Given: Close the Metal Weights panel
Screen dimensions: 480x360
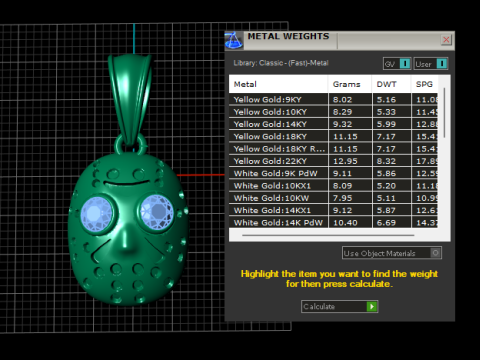Looking at the screenshot, I should (446, 40).
